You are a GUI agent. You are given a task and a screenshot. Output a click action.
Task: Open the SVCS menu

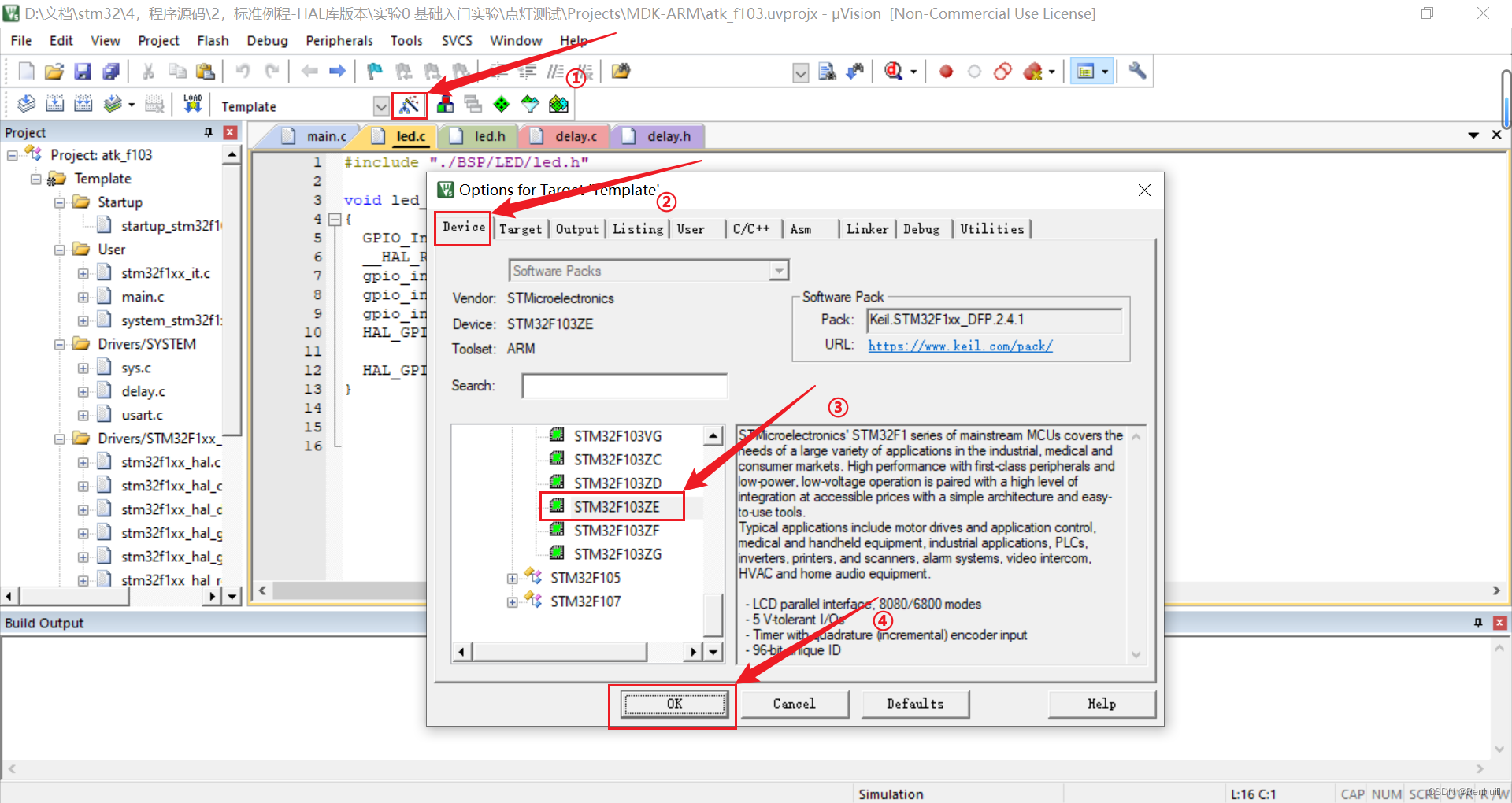coord(457,40)
